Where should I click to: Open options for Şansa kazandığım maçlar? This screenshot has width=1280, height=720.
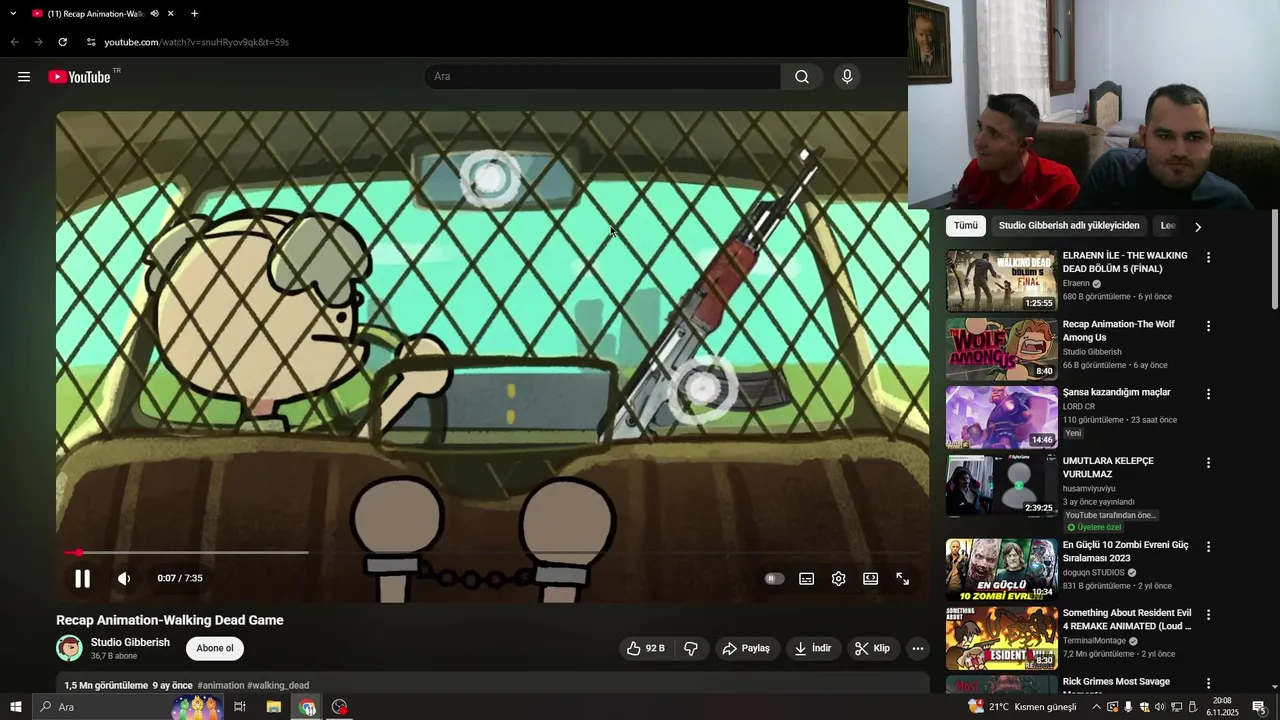point(1208,394)
